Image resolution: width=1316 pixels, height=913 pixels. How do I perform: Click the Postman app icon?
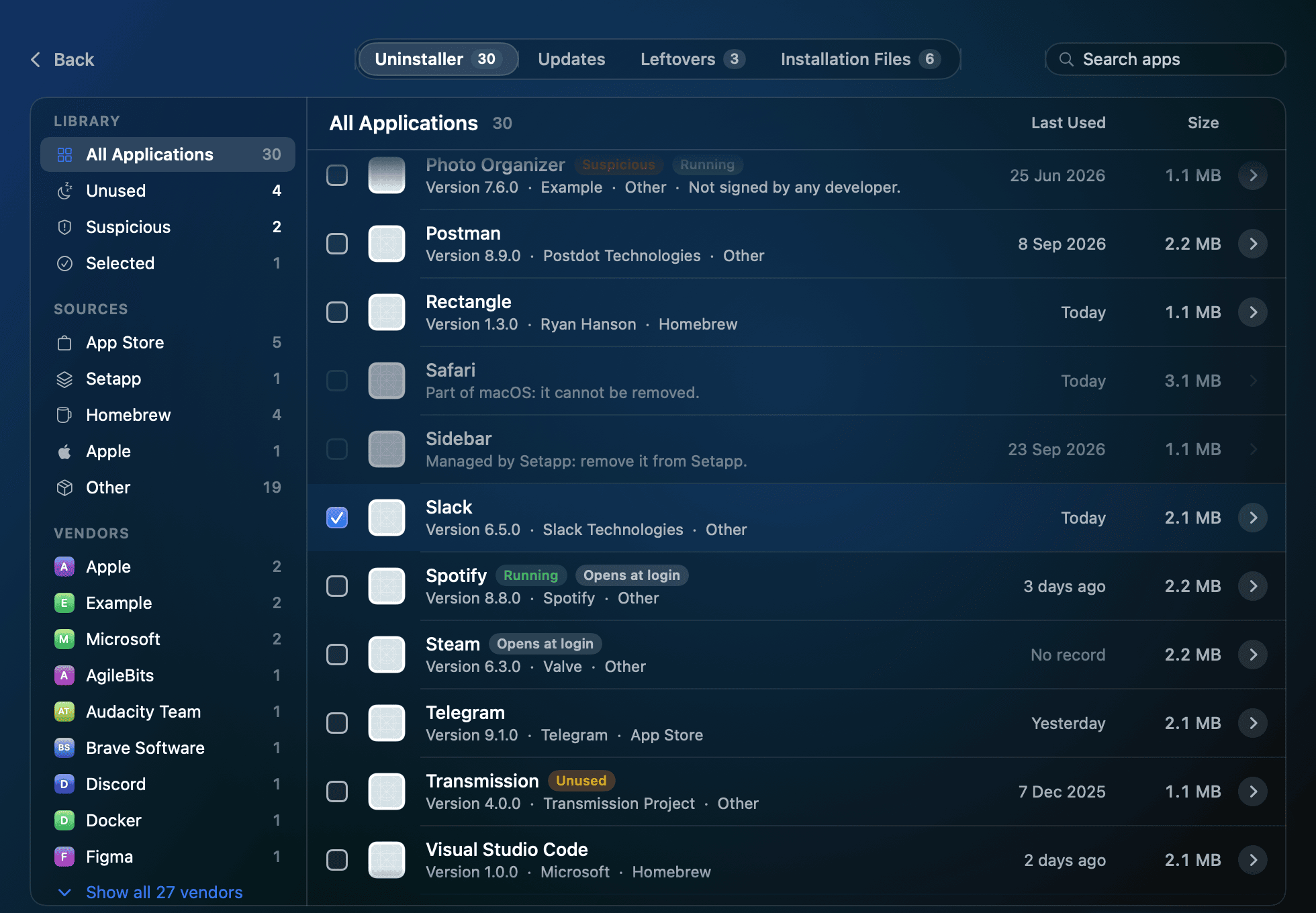pos(387,244)
